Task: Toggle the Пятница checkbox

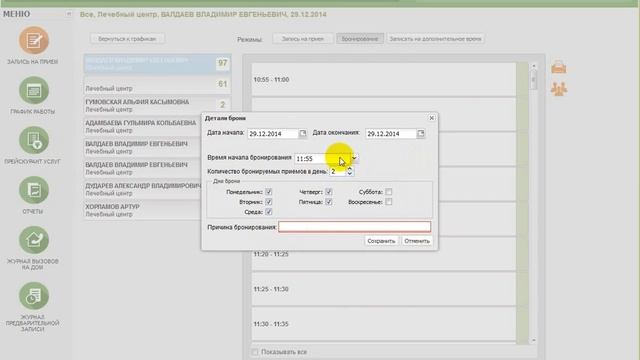Action: click(x=329, y=202)
